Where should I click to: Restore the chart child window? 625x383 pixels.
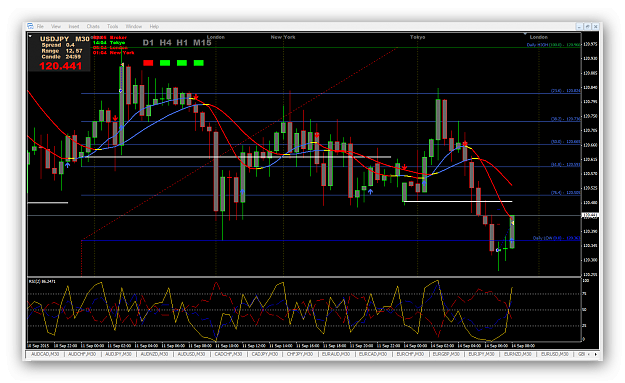coord(587,26)
